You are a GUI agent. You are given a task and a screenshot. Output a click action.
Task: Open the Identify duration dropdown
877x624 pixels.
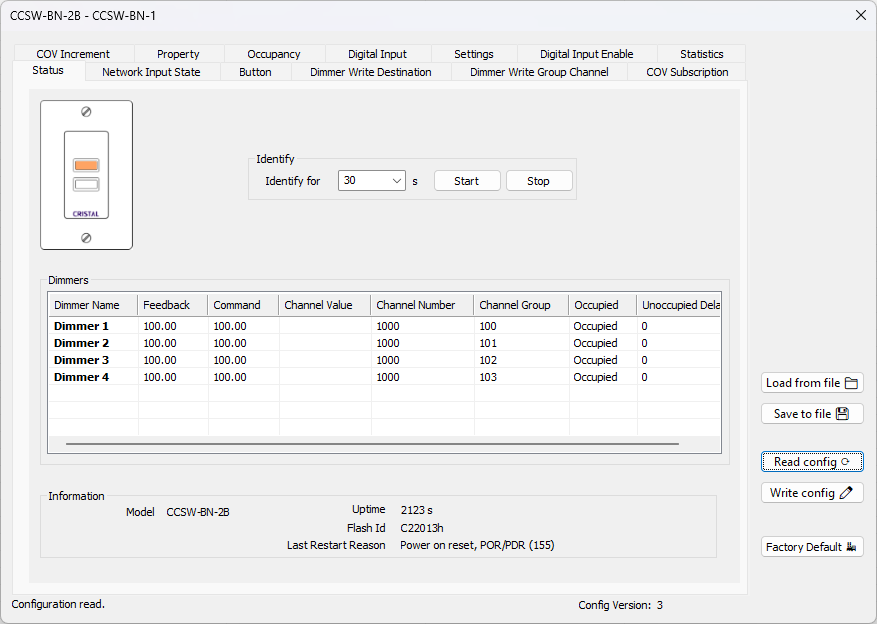point(371,181)
